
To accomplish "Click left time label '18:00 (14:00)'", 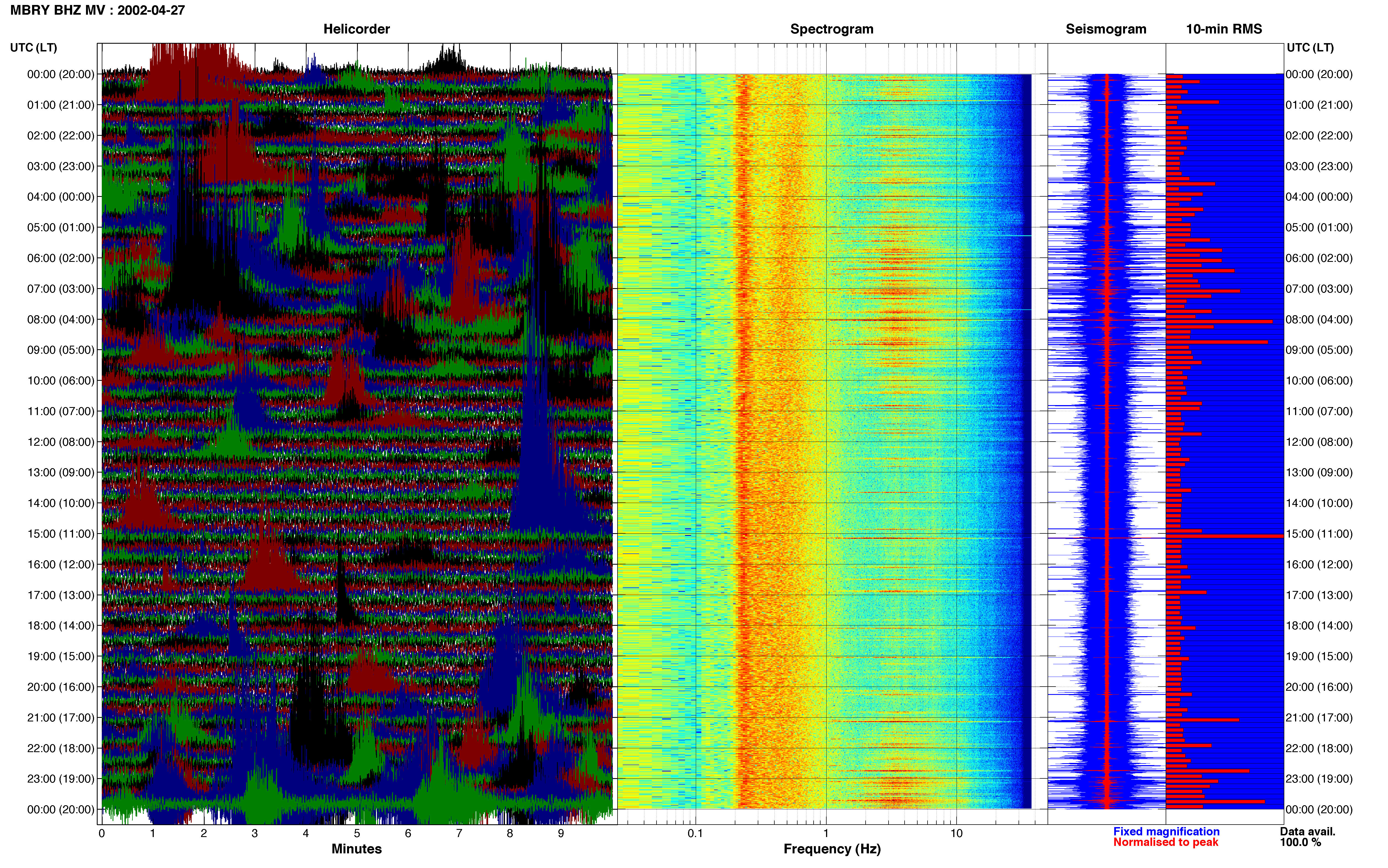I will [61, 626].
